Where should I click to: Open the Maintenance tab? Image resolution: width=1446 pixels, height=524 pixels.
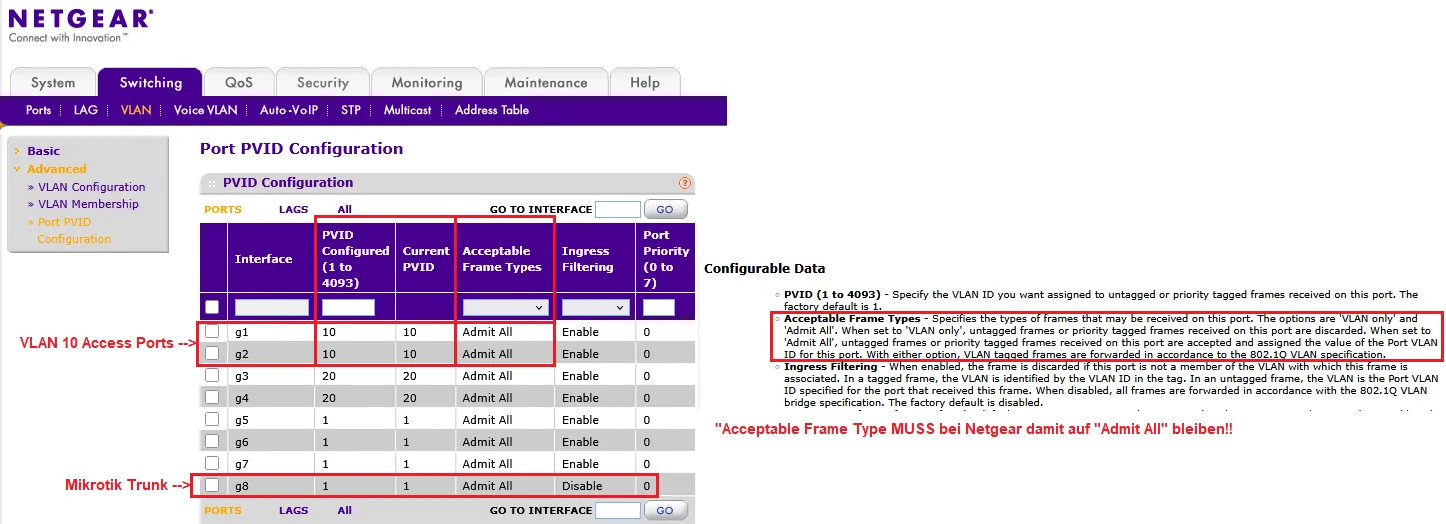click(546, 83)
